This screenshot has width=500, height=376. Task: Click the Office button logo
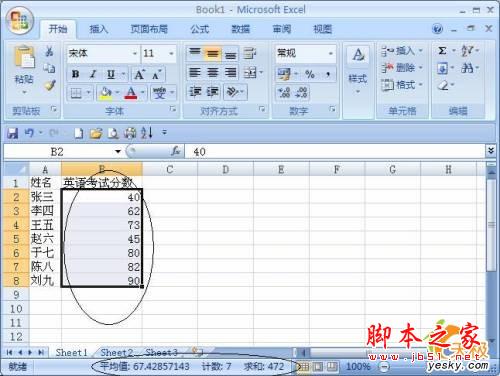click(x=19, y=21)
